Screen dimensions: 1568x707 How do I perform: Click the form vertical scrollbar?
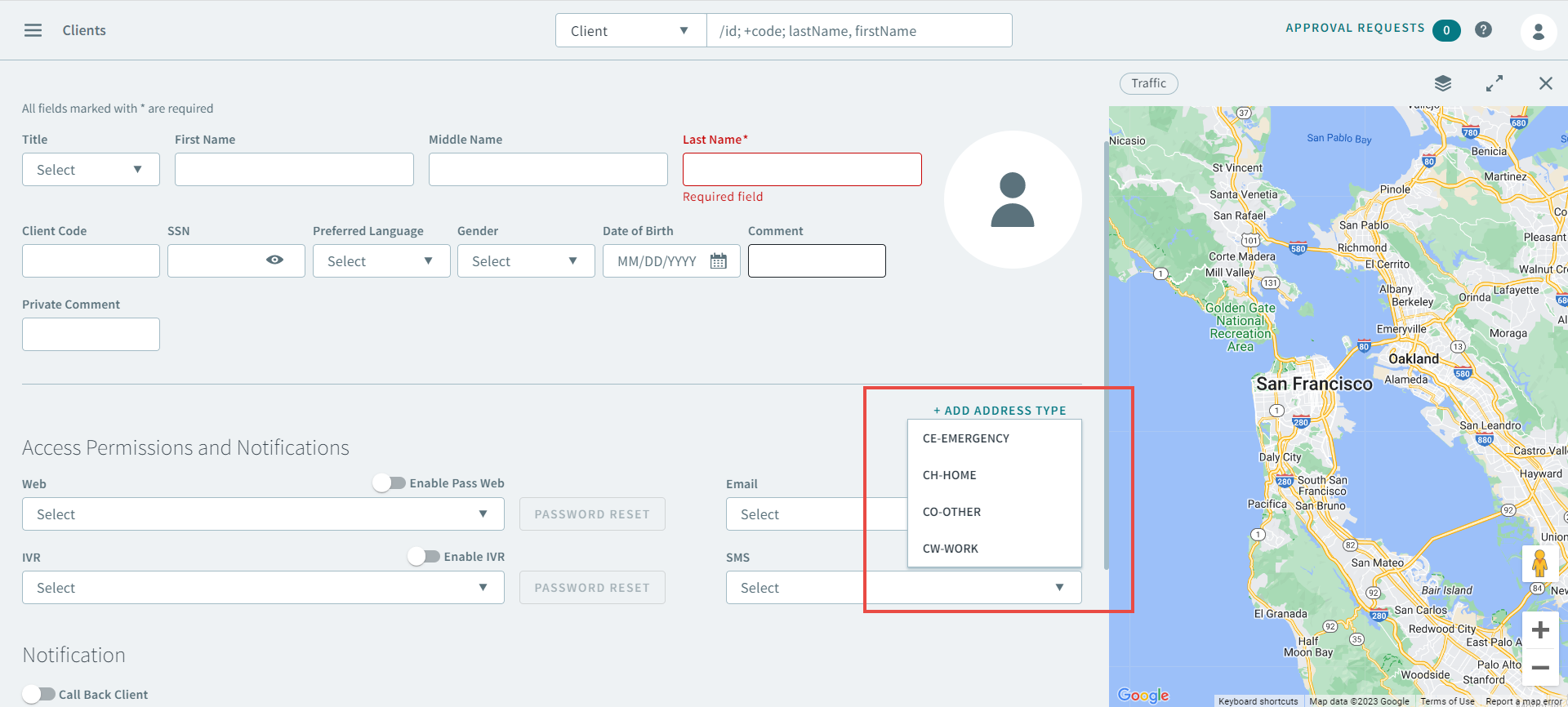click(1106, 355)
